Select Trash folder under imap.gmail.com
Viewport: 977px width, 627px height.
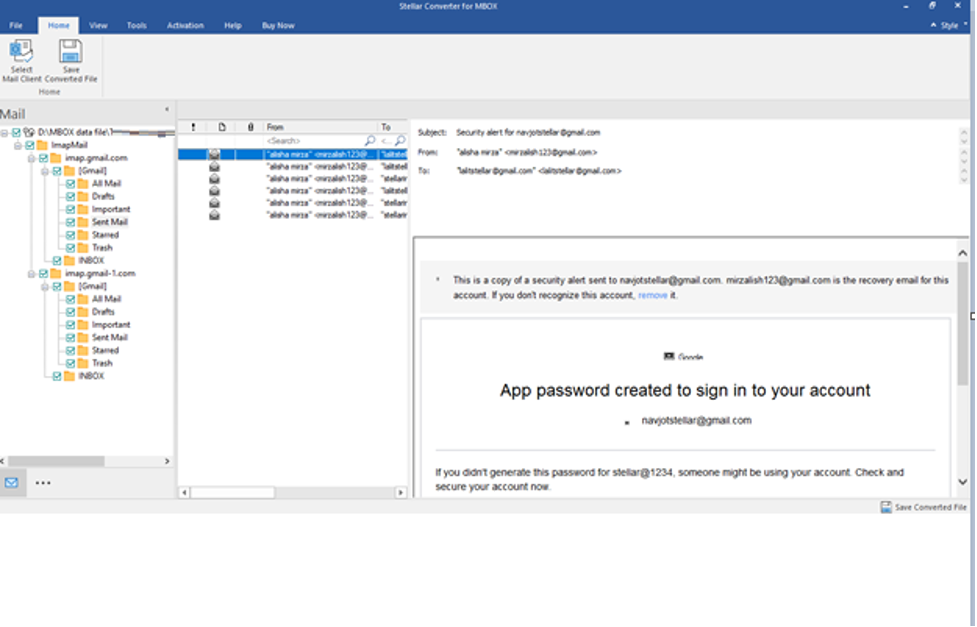click(x=102, y=248)
